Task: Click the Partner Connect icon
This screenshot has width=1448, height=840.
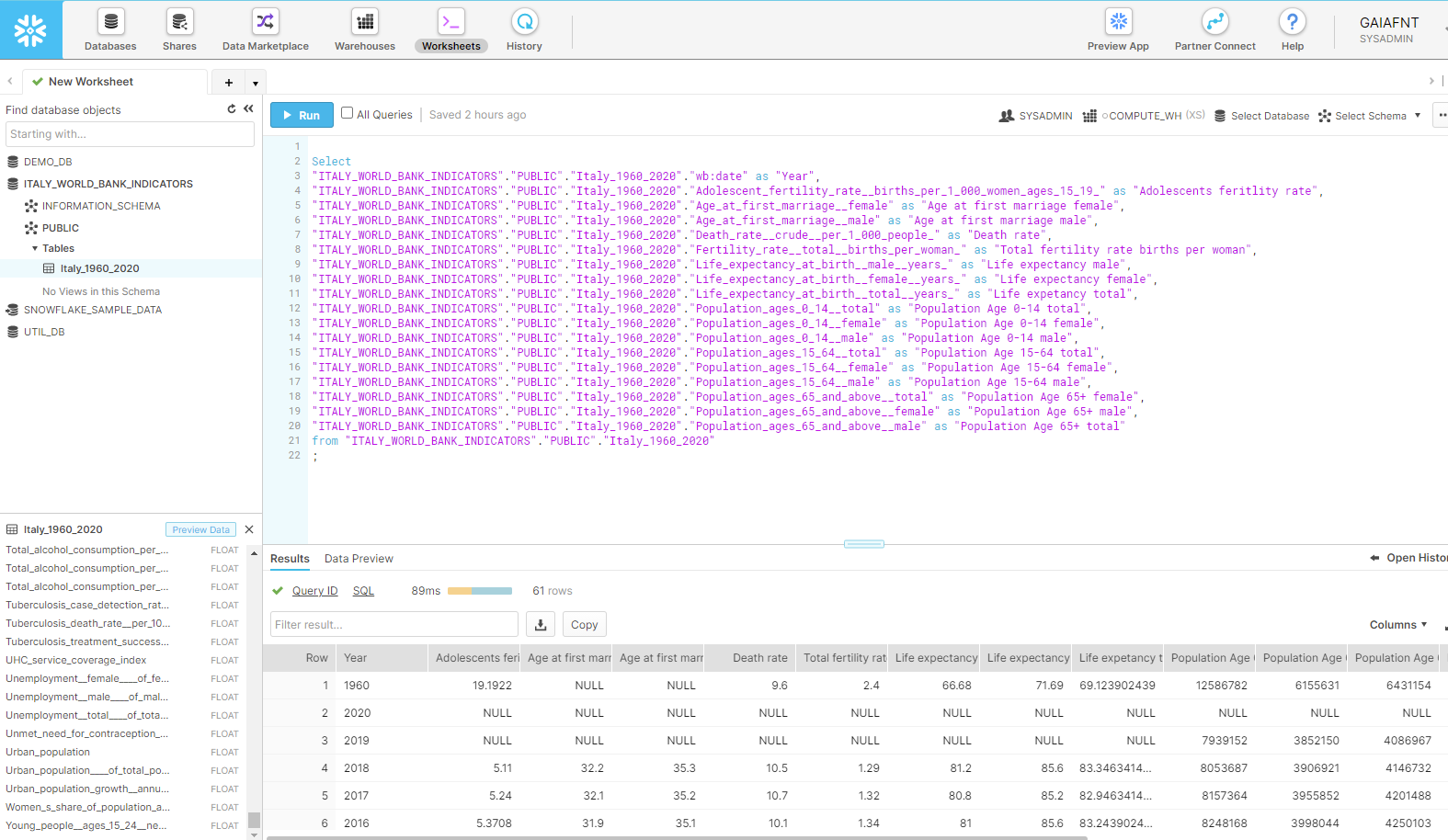Action: (1214, 21)
